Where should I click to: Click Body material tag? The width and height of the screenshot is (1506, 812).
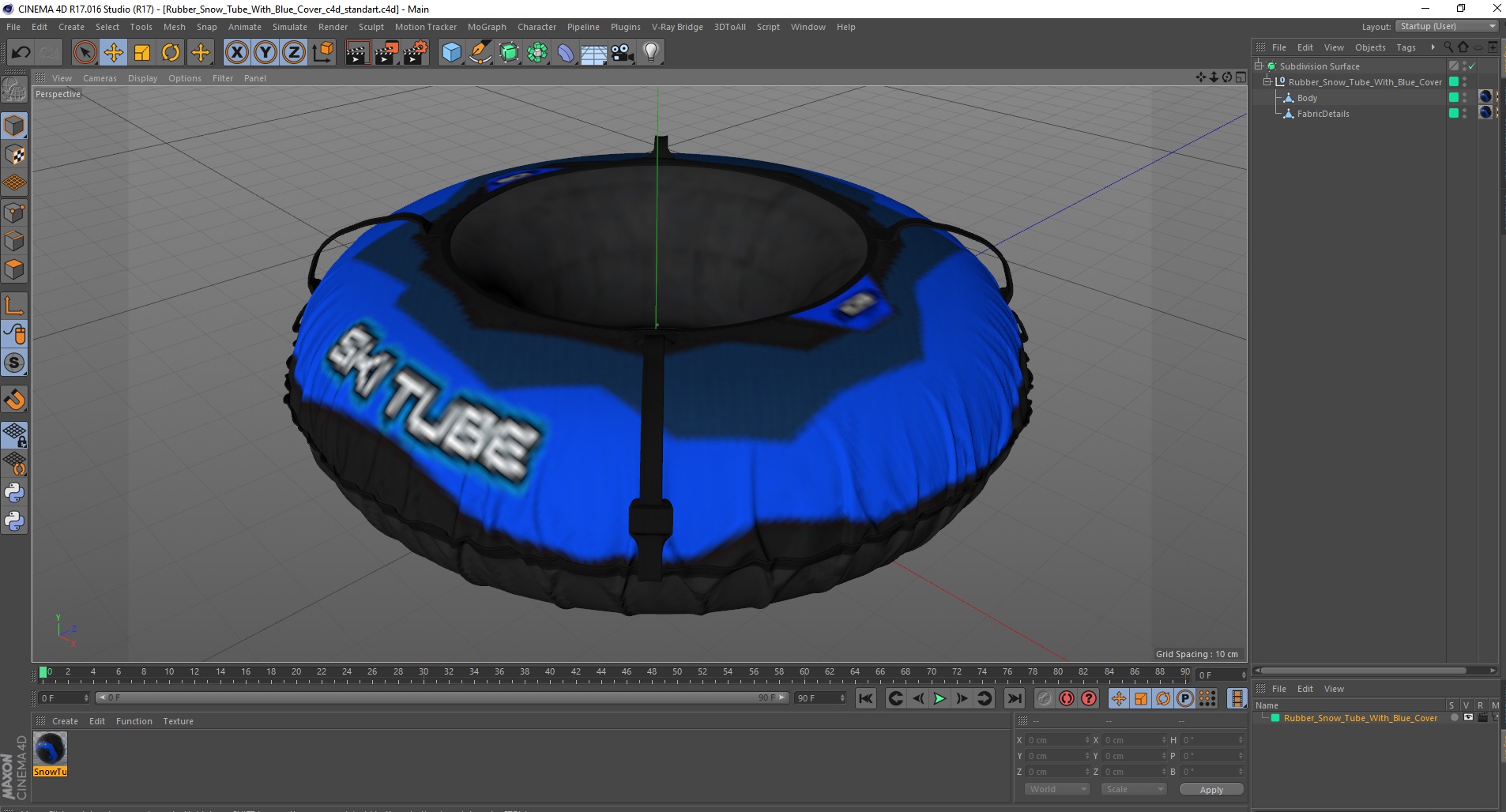(1485, 96)
